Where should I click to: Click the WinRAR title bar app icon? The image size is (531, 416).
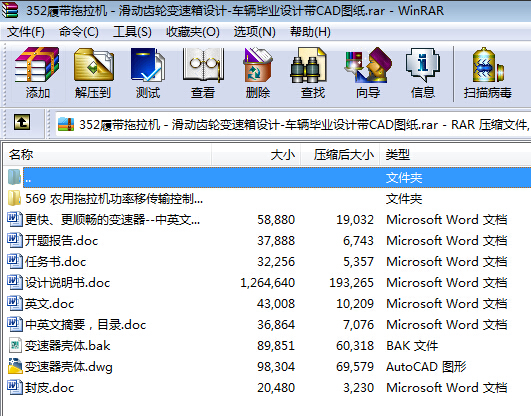pos(10,10)
